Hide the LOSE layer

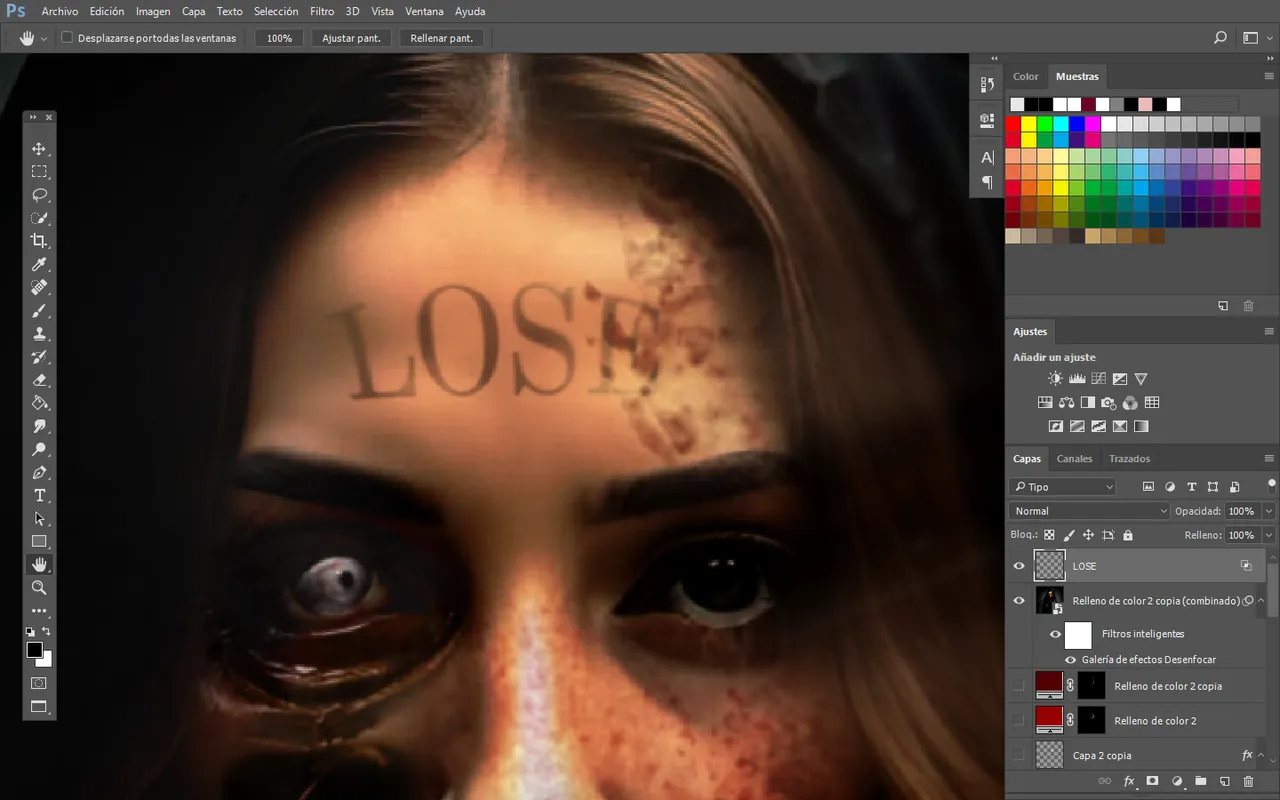coord(1019,566)
